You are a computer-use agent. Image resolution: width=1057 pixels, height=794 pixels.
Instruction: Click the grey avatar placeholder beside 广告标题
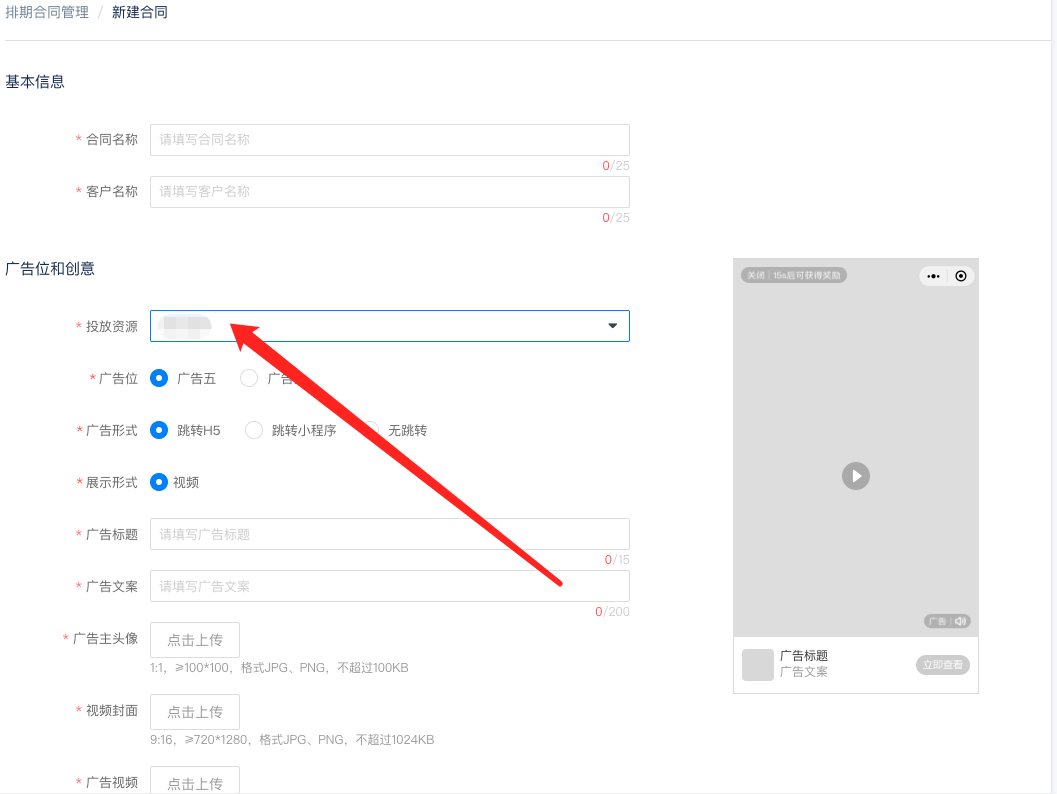[758, 664]
